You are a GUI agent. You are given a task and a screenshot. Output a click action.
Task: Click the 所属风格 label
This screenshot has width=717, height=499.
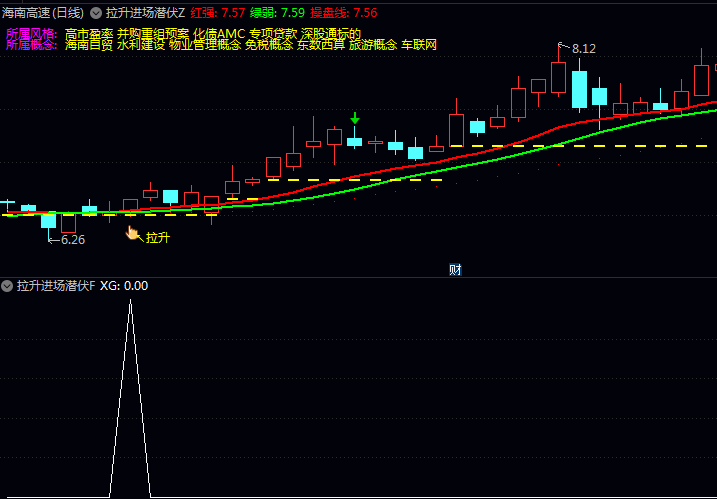[x=32, y=34]
